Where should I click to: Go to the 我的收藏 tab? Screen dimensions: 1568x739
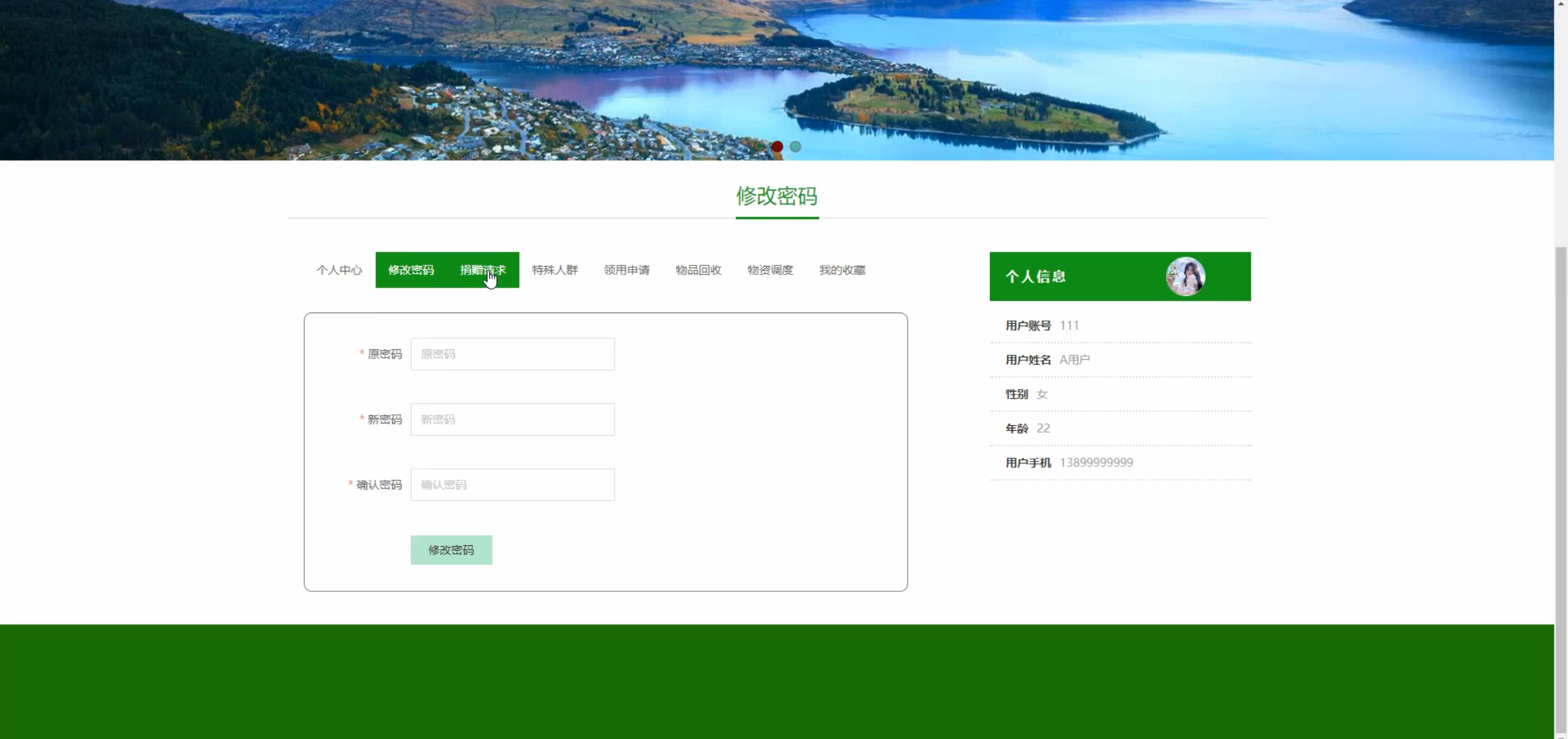pyautogui.click(x=842, y=270)
